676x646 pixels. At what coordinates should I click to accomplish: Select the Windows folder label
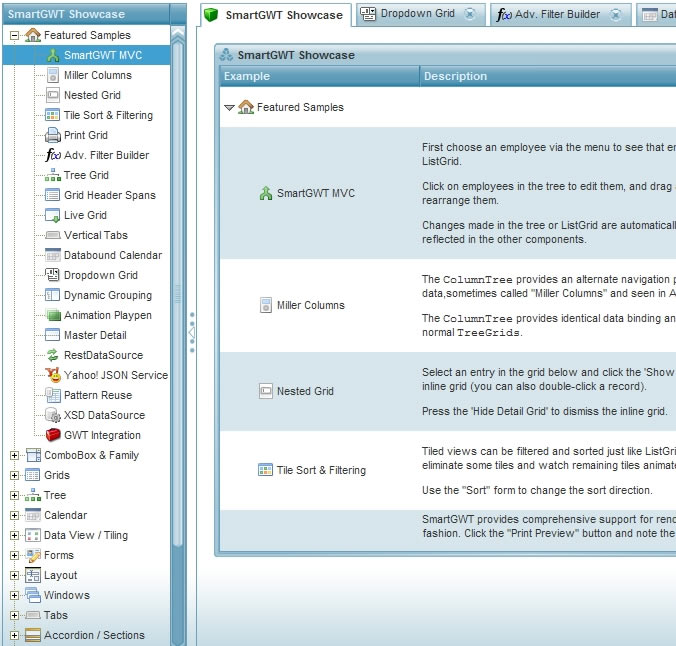pyautogui.click(x=67, y=596)
